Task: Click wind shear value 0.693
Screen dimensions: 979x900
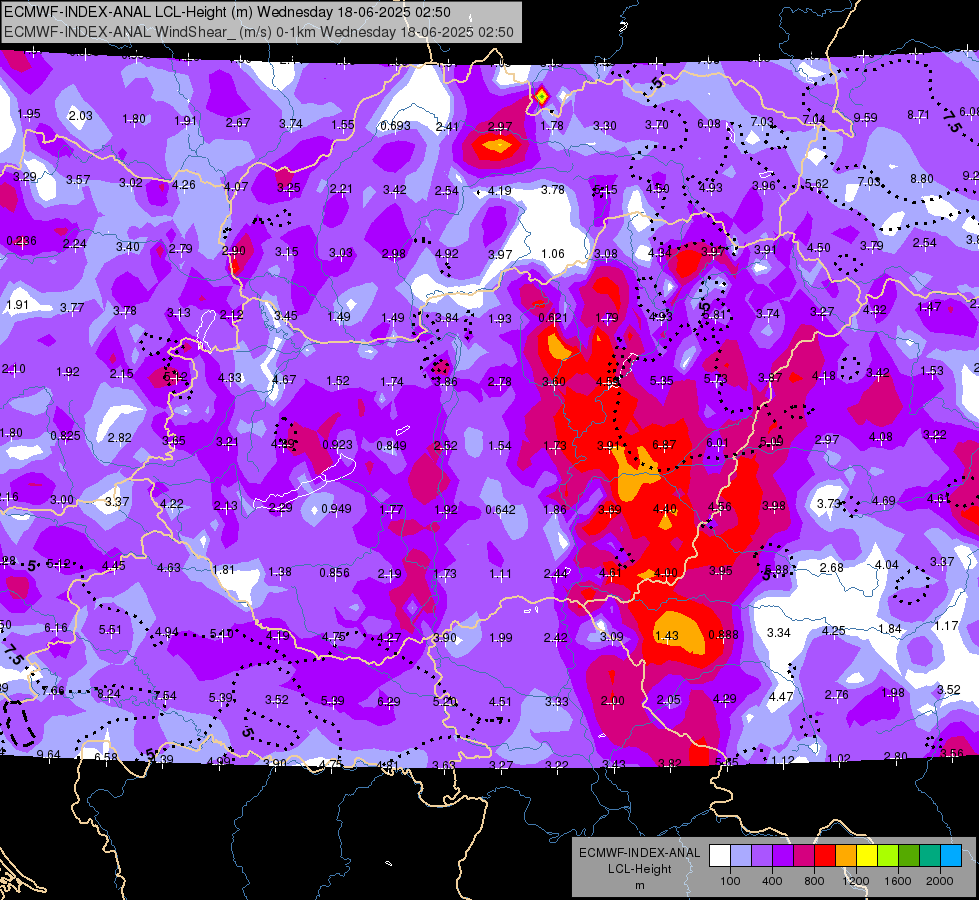Action: pyautogui.click(x=395, y=126)
